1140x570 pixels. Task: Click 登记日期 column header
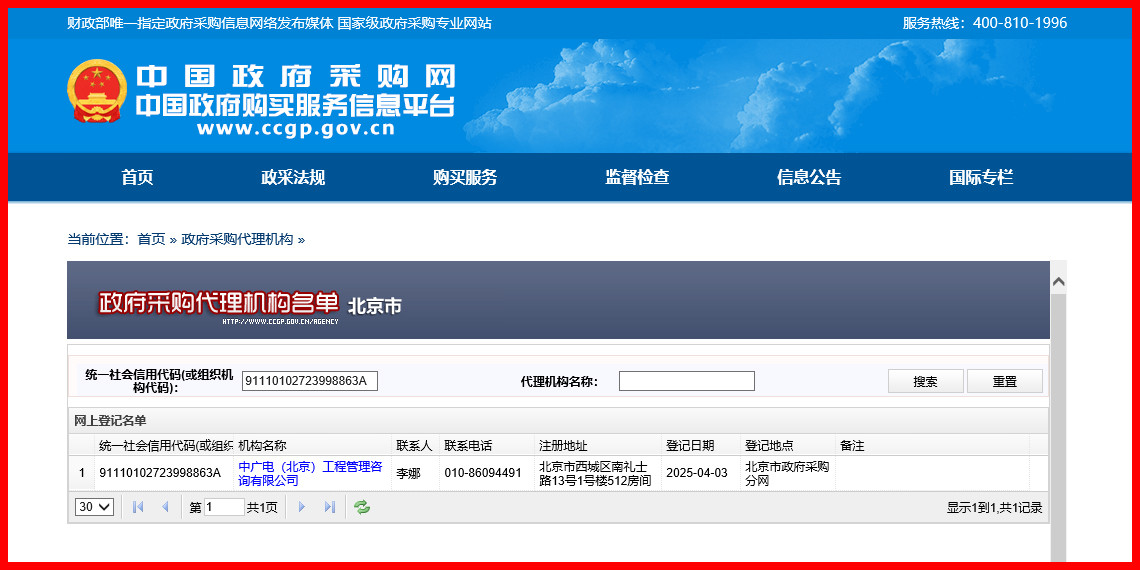[701, 446]
